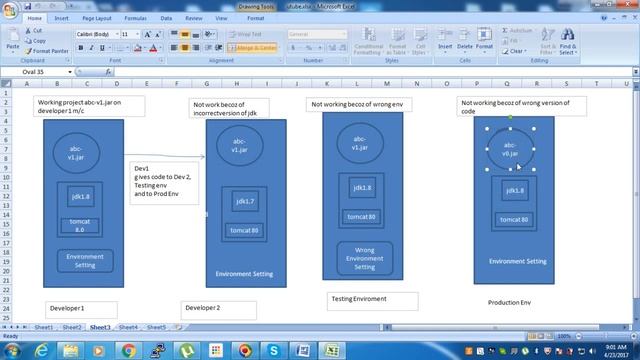Open the Clear dropdown menu

tap(526, 51)
